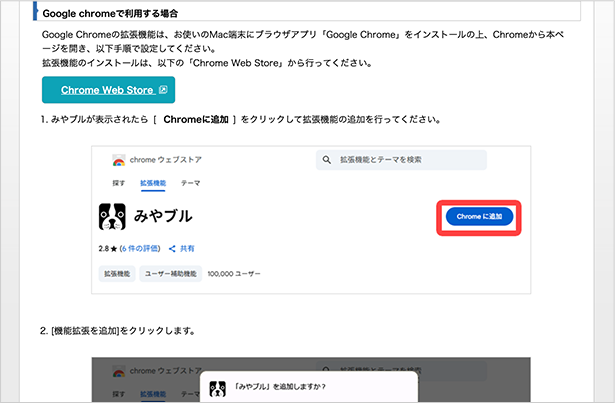Click the external link icon on Chrome Web Store button

163,90
